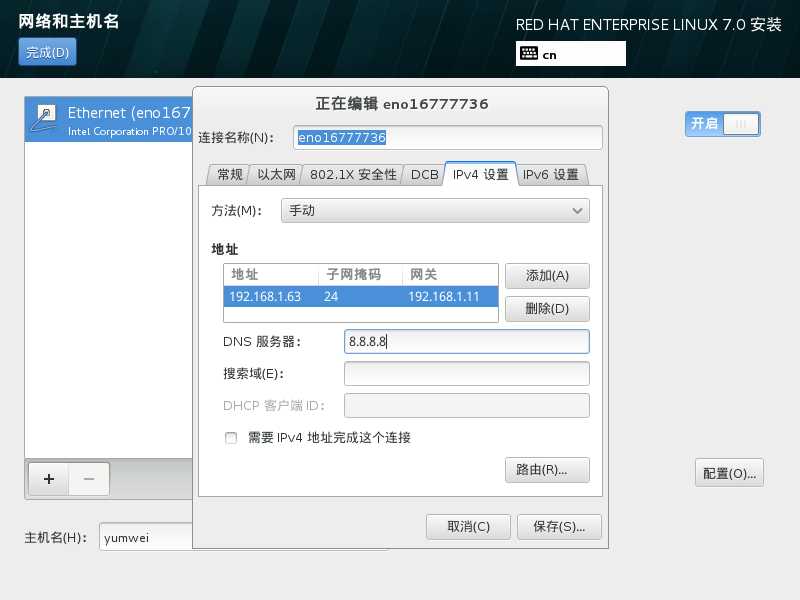Click the 删除(D) delete address button
Image resolution: width=800 pixels, height=600 pixels.
[547, 309]
